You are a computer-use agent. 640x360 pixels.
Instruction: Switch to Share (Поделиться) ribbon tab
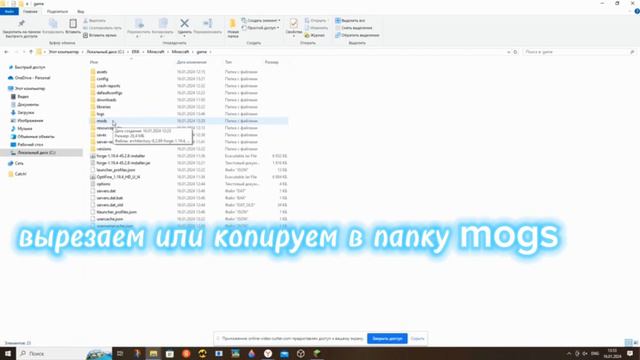point(57,11)
